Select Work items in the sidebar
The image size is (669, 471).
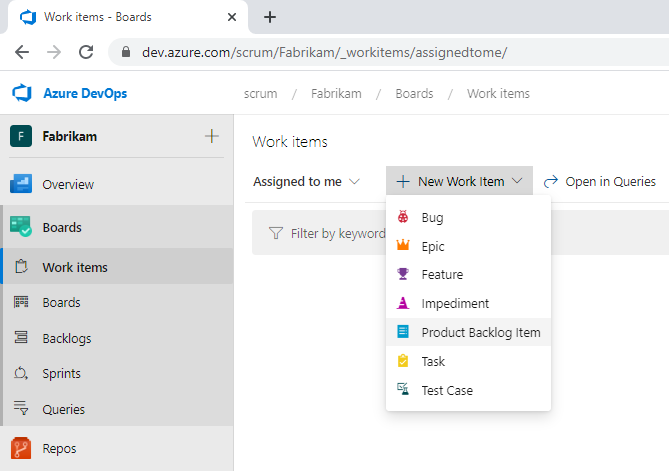[116, 267]
